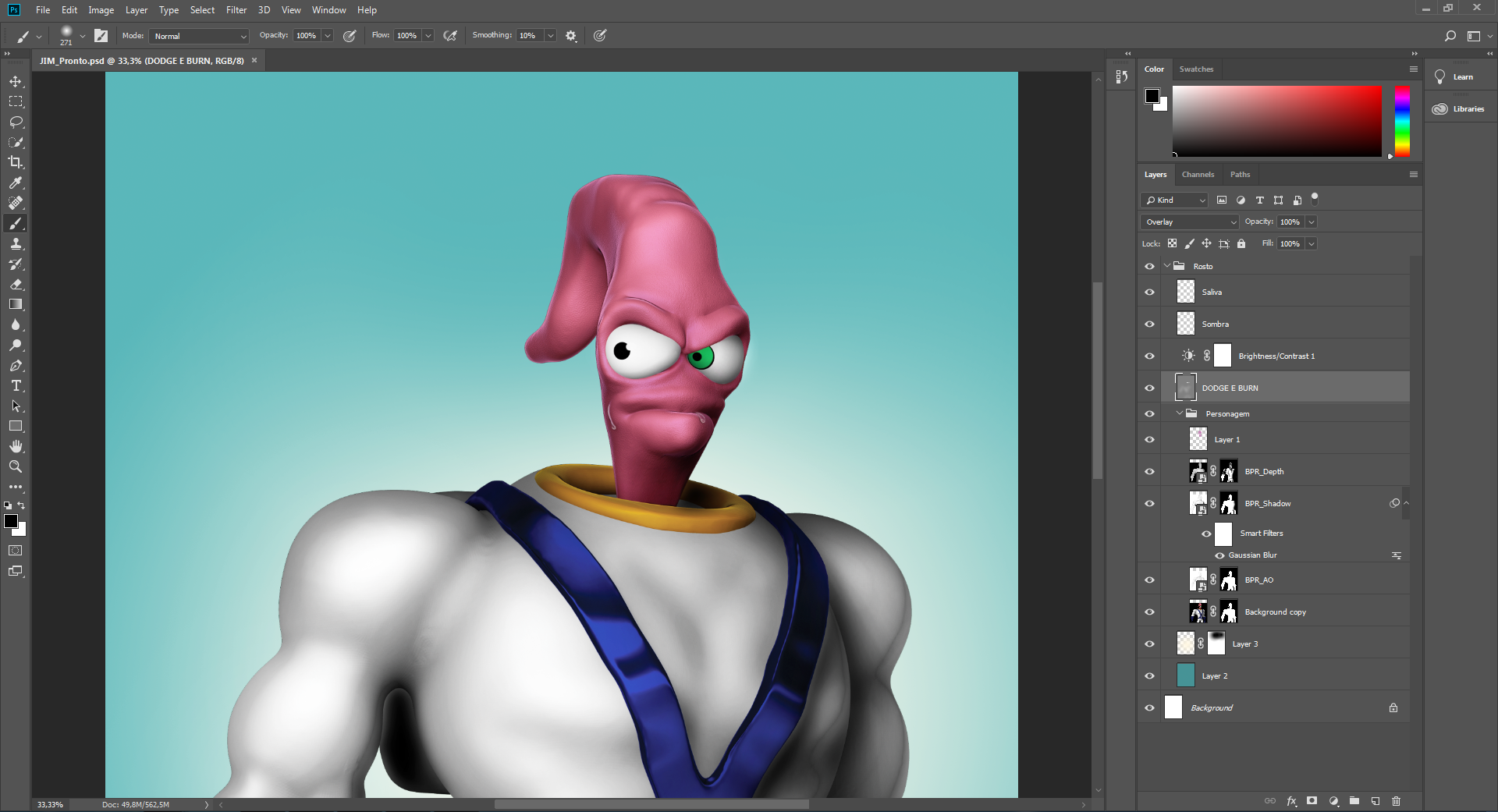Viewport: 1498px width, 812px height.
Task: Select the Eyedropper tool
Action: pyautogui.click(x=16, y=183)
